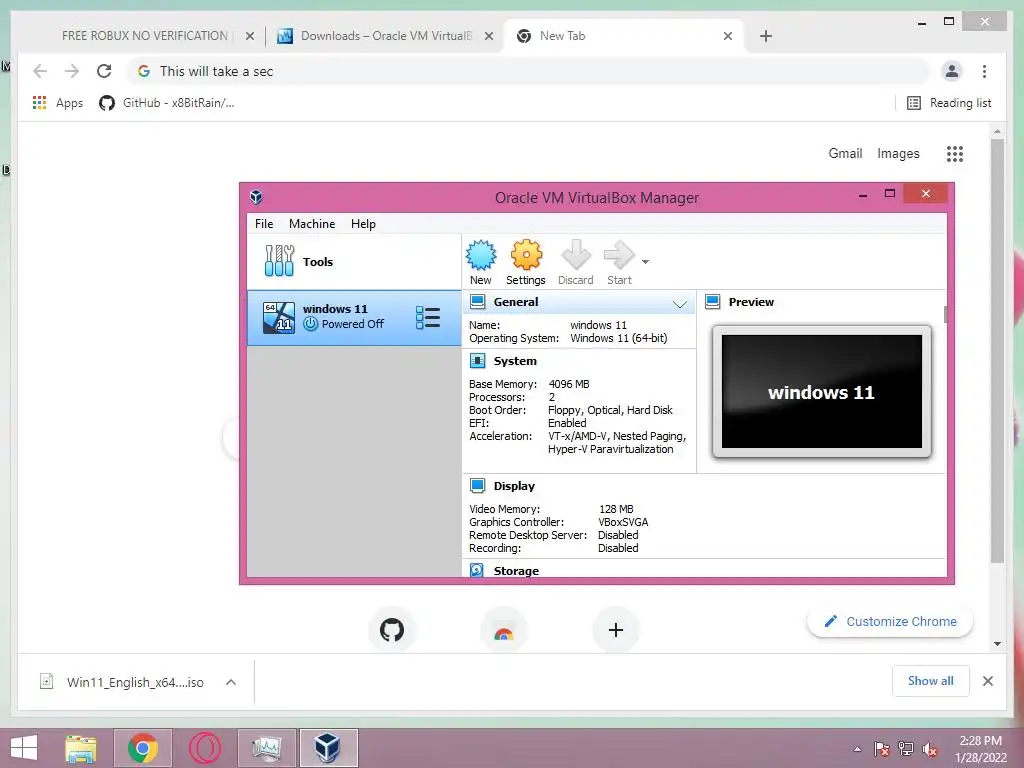This screenshot has height=768, width=1024.
Task: Collapse the General section chevron
Action: click(x=679, y=304)
